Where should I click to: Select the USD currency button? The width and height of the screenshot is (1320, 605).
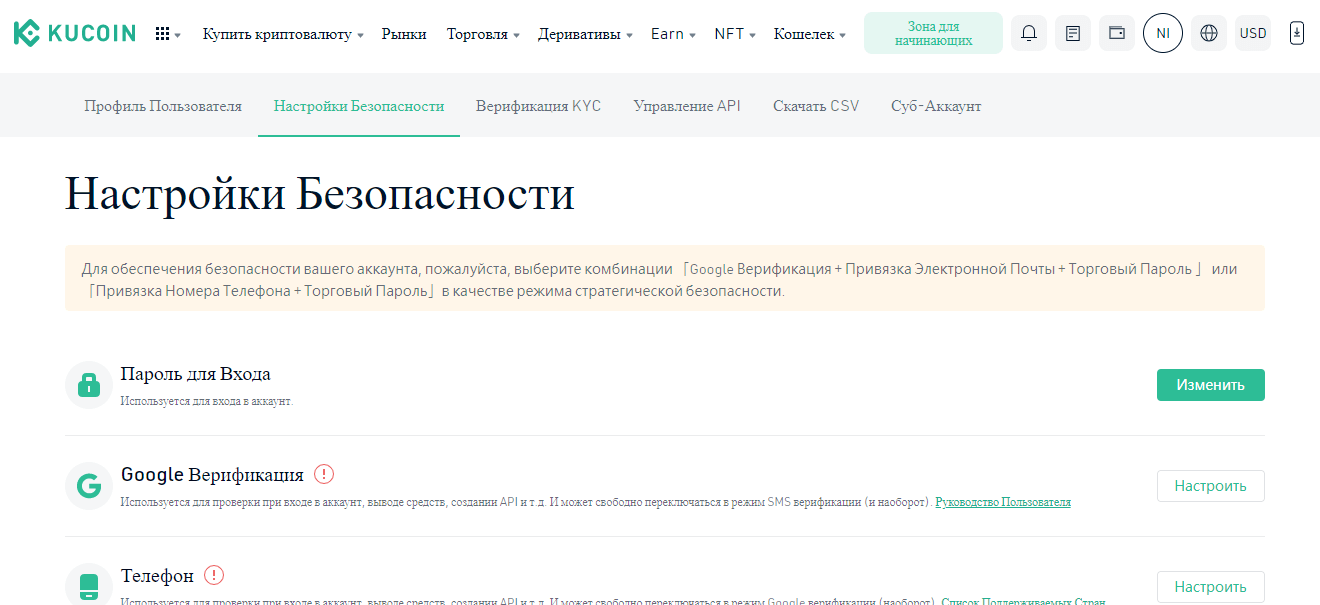click(x=1252, y=33)
